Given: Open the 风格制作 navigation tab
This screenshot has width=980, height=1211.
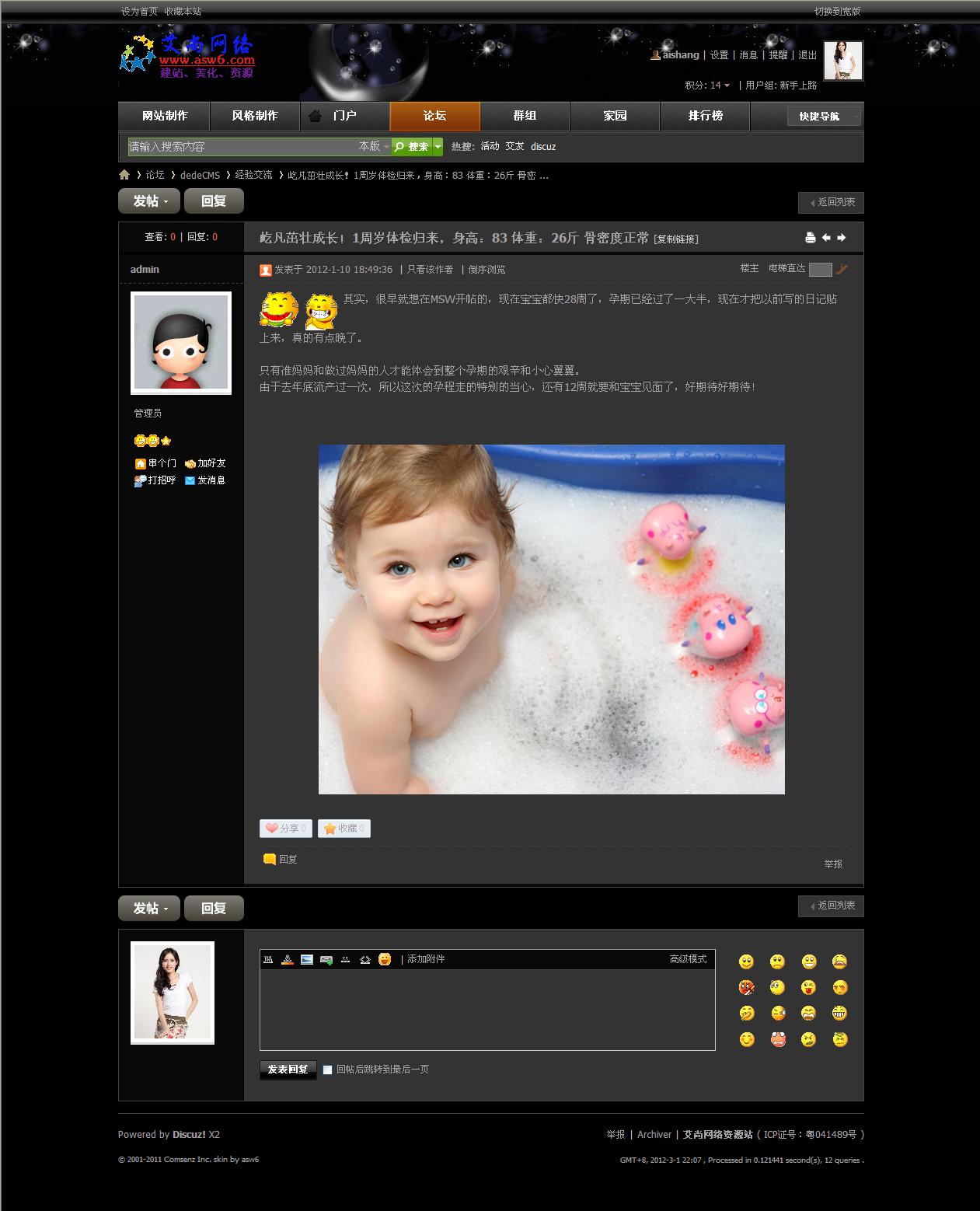Looking at the screenshot, I should point(255,116).
